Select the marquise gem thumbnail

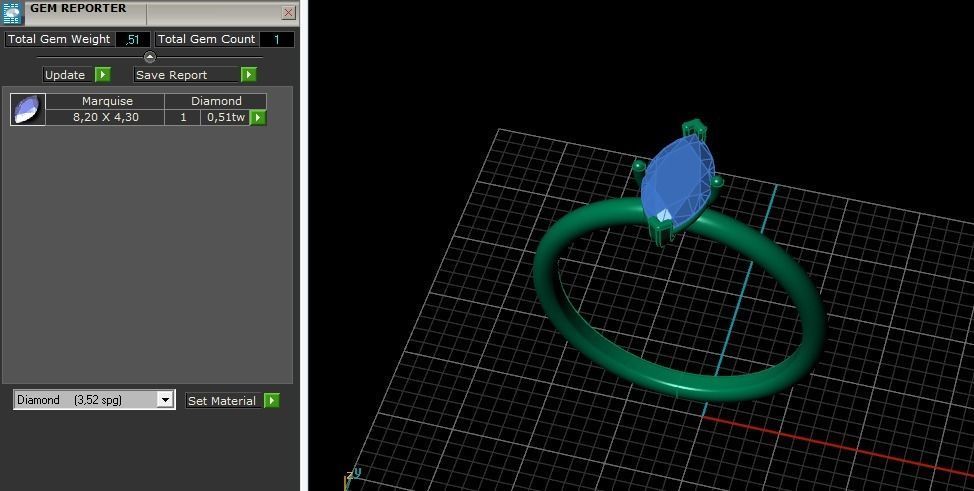[x=28, y=109]
